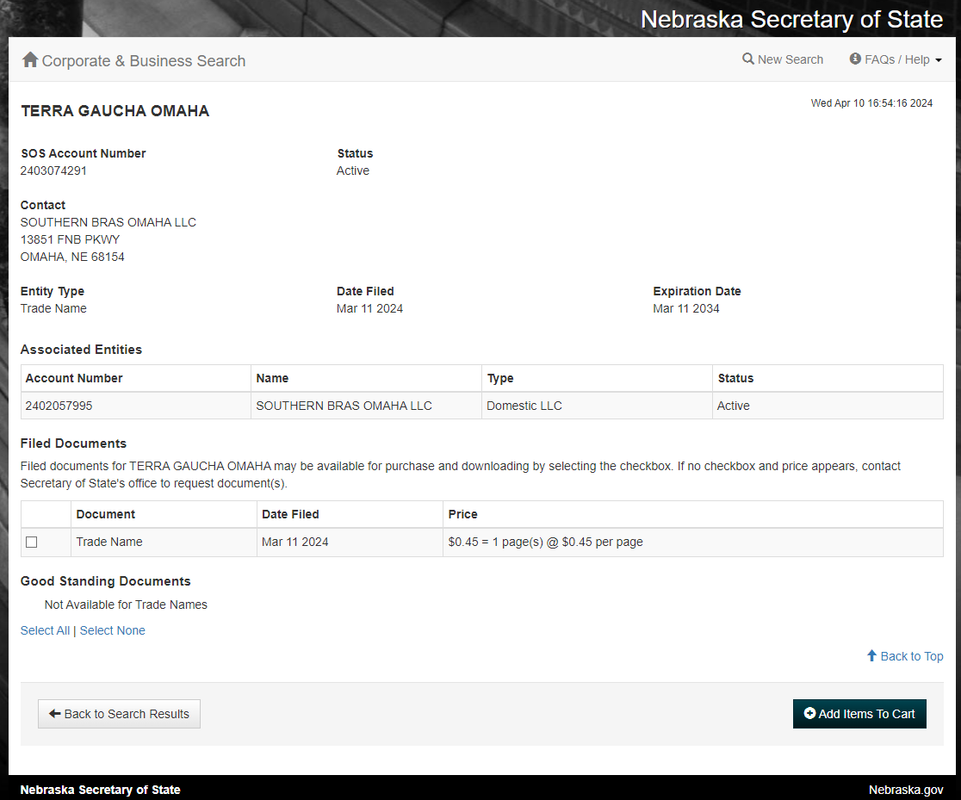Click OMAHA, NE 68154 contact line
961x800 pixels.
tap(72, 257)
